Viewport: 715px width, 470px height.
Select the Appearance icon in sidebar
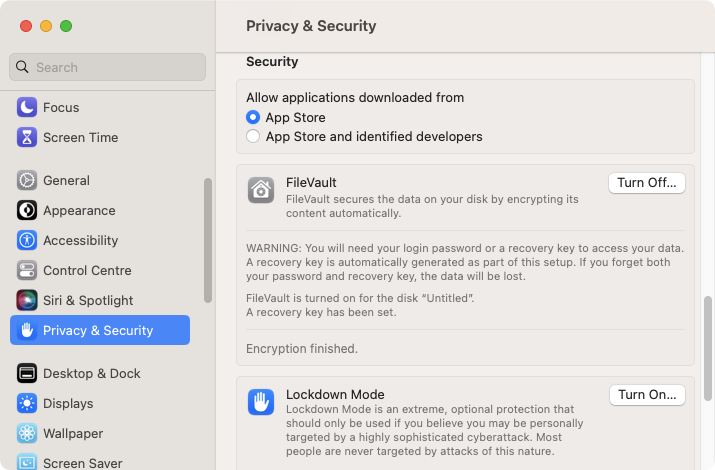point(27,211)
